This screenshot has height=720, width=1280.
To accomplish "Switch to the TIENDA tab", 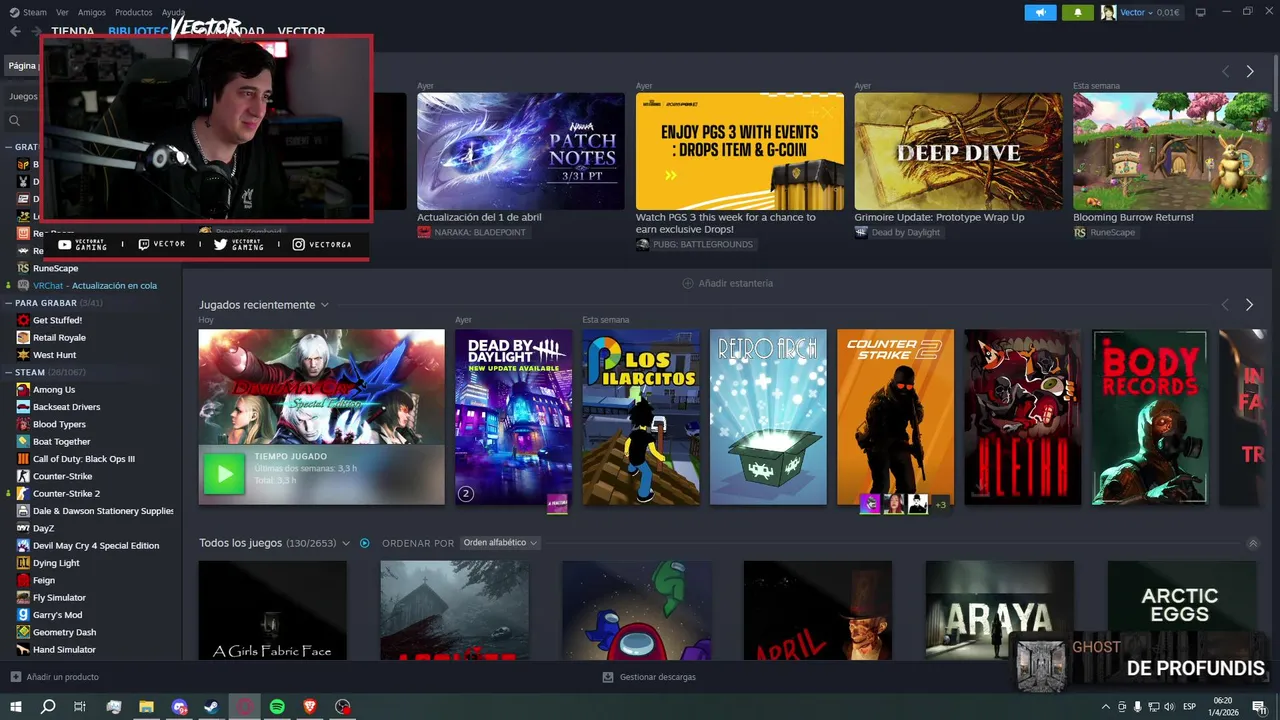I will tap(73, 31).
